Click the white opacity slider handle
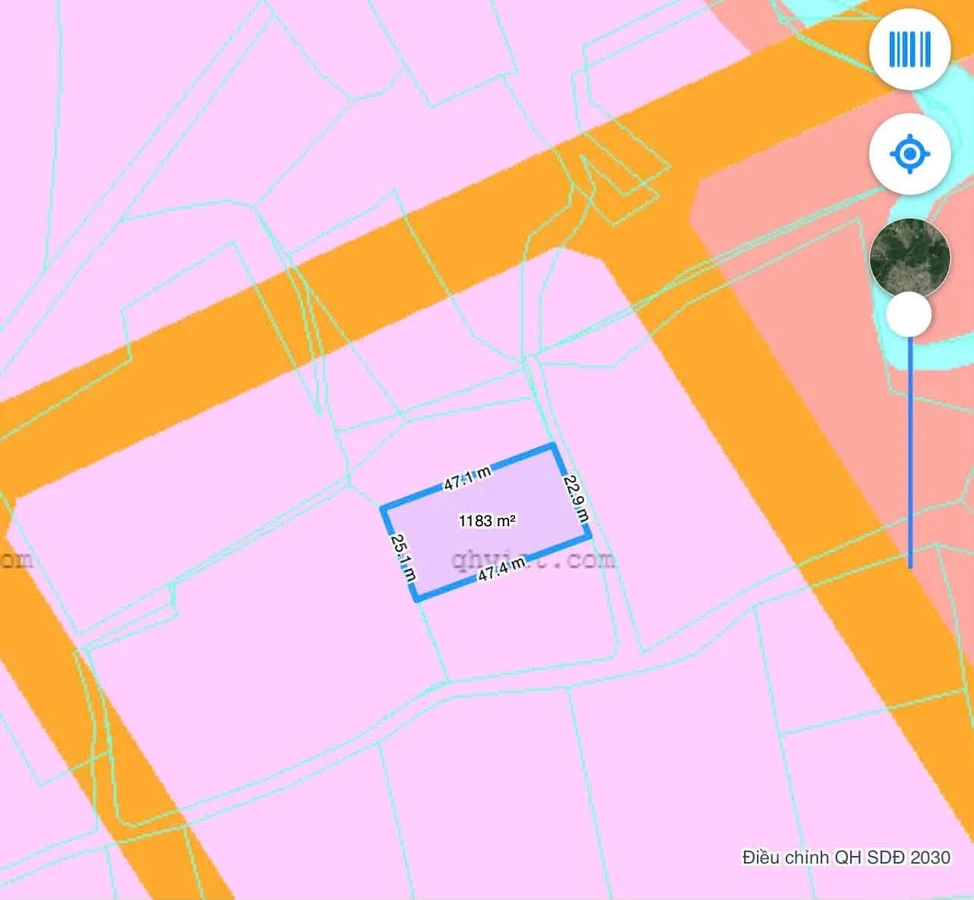 click(909, 315)
